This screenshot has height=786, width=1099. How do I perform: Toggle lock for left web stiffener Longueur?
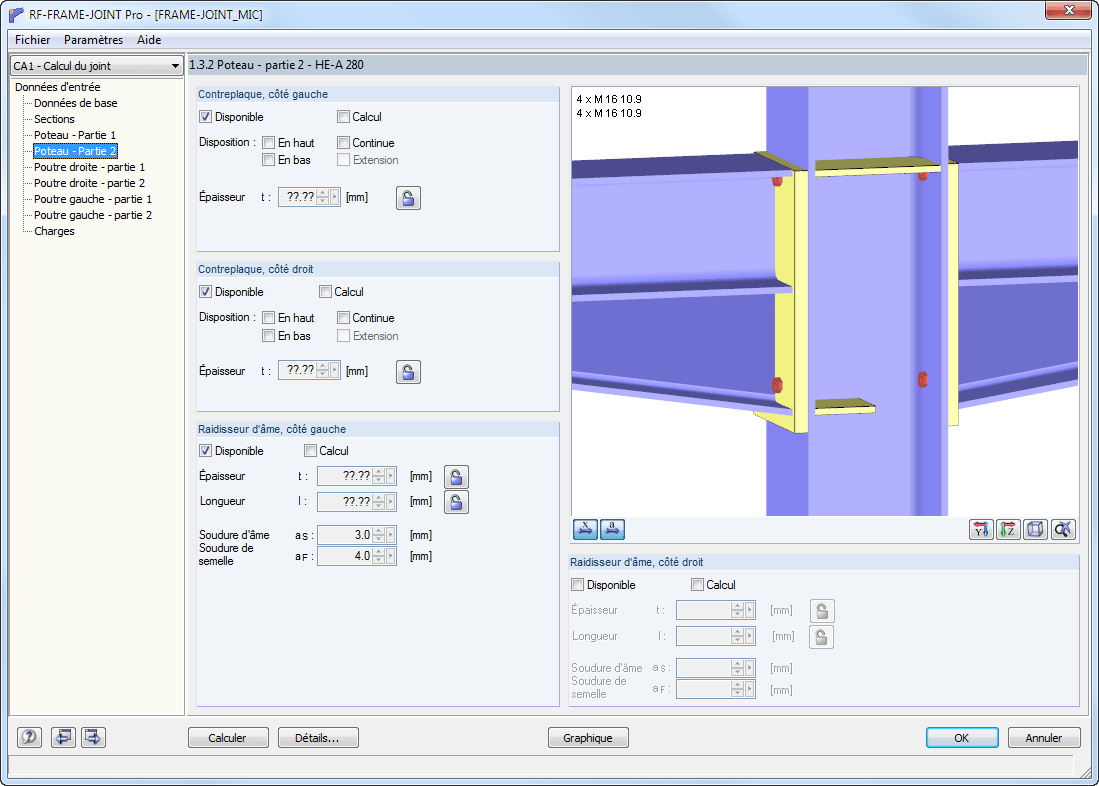pyautogui.click(x=456, y=502)
